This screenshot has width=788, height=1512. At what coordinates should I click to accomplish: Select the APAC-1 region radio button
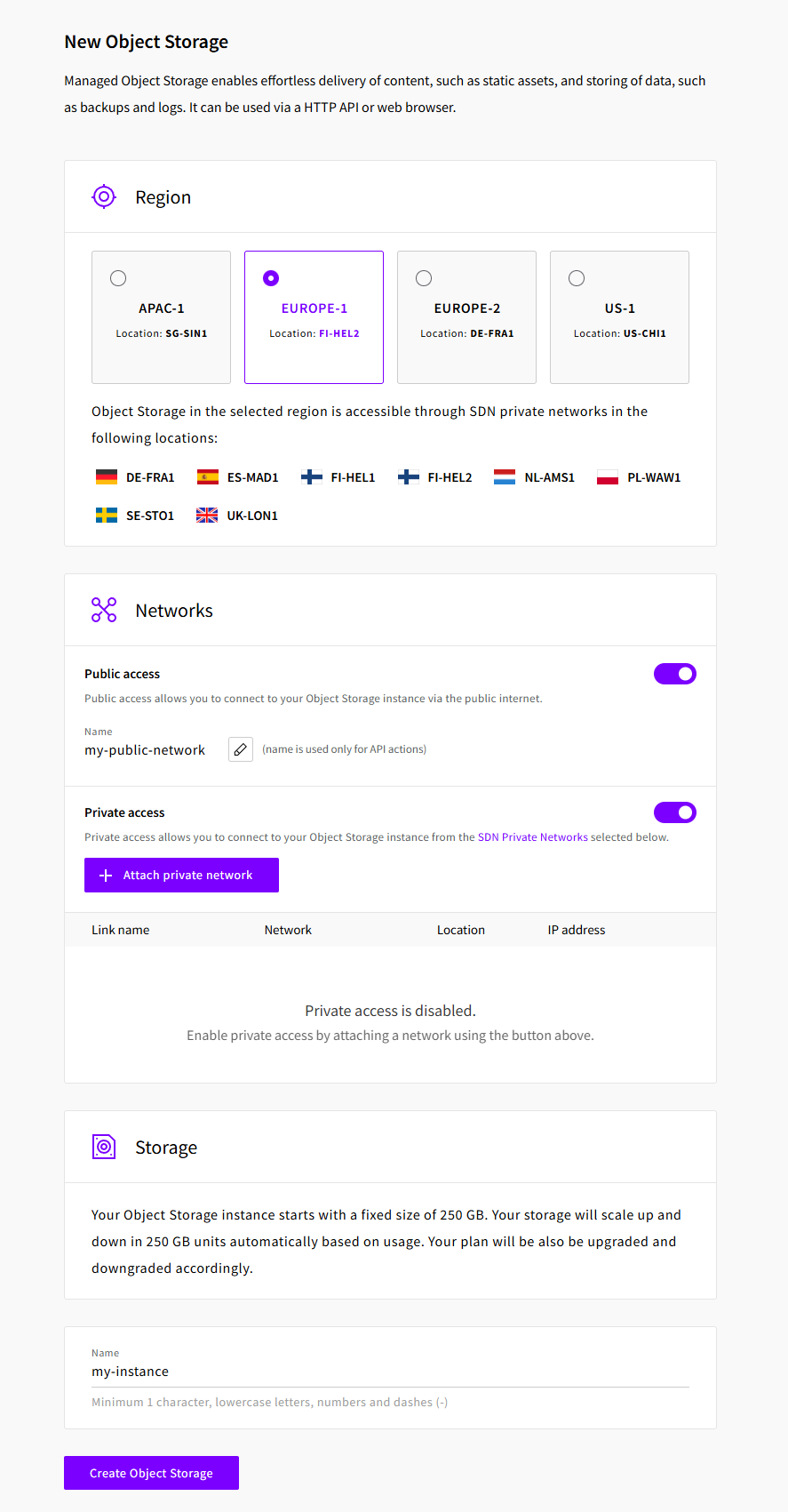[x=118, y=277]
